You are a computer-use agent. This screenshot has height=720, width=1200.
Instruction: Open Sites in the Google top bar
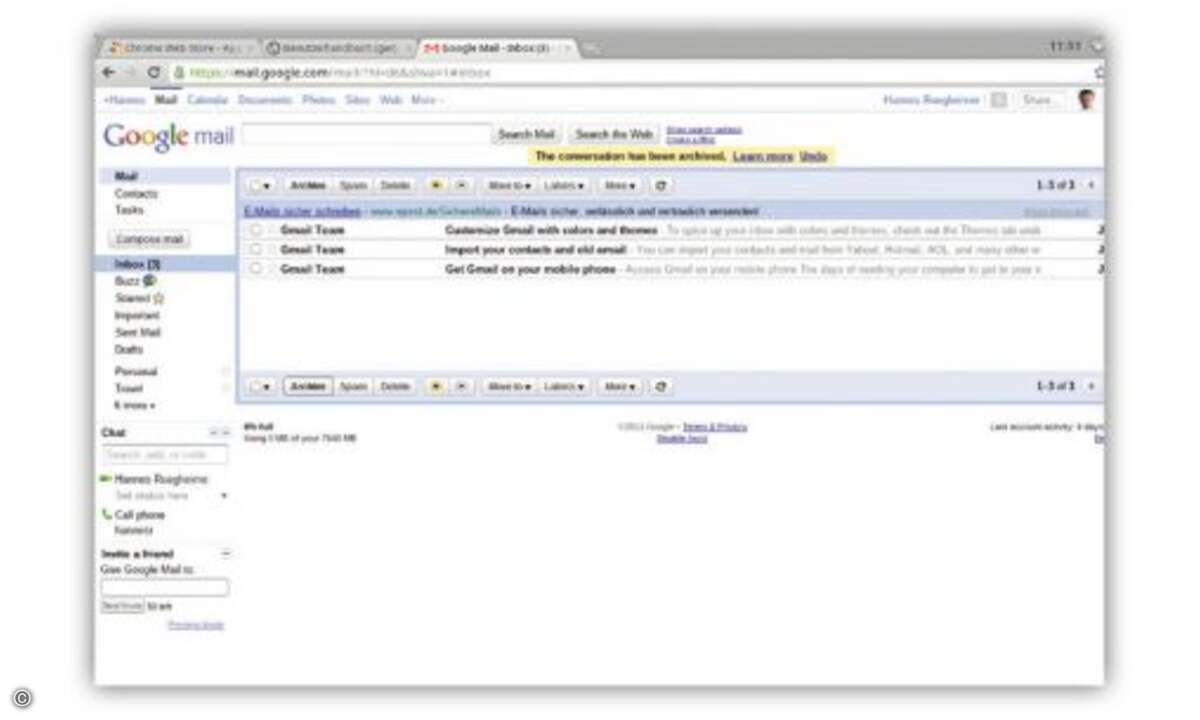(358, 100)
